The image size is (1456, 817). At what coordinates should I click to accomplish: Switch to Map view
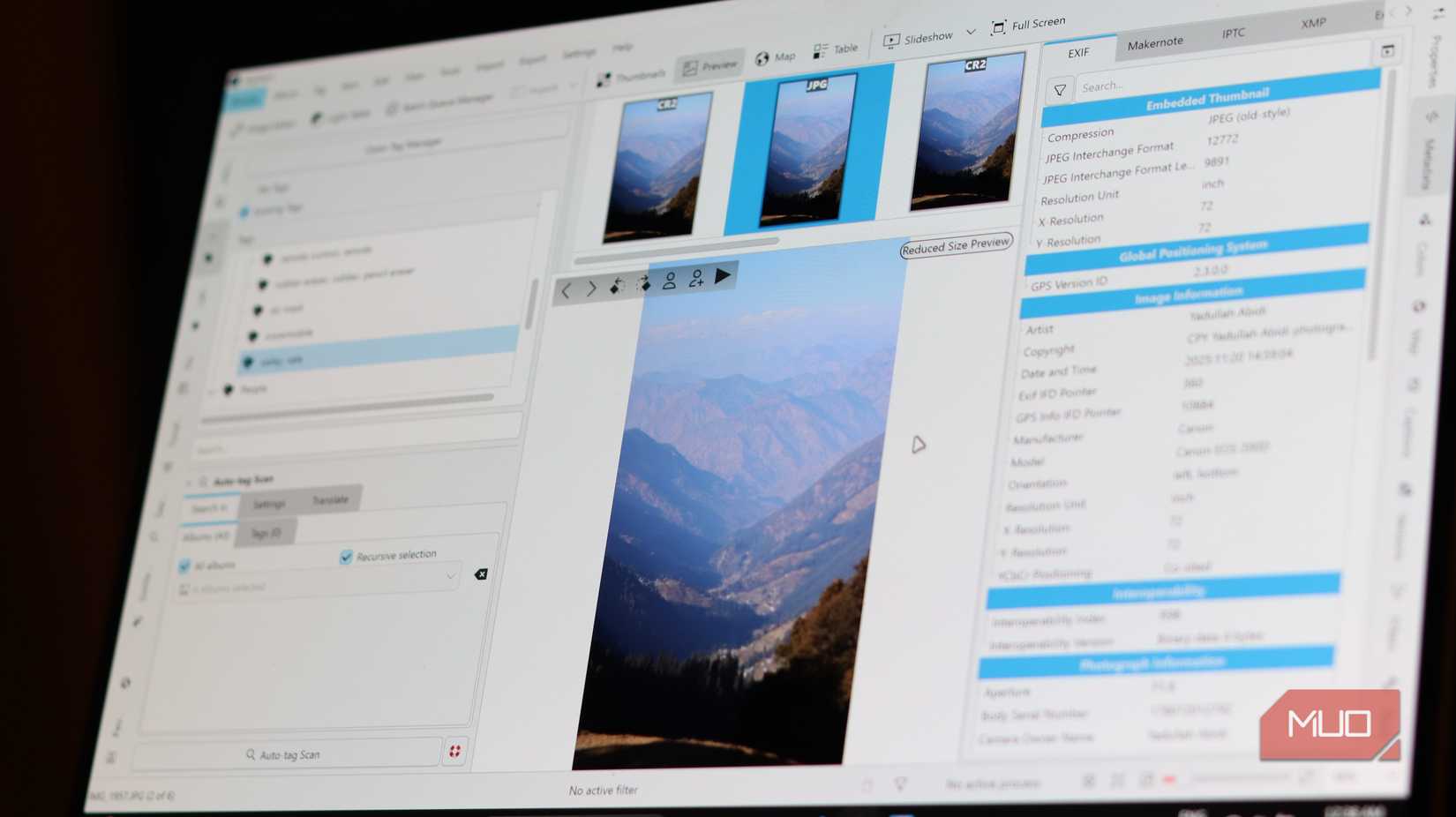[774, 58]
